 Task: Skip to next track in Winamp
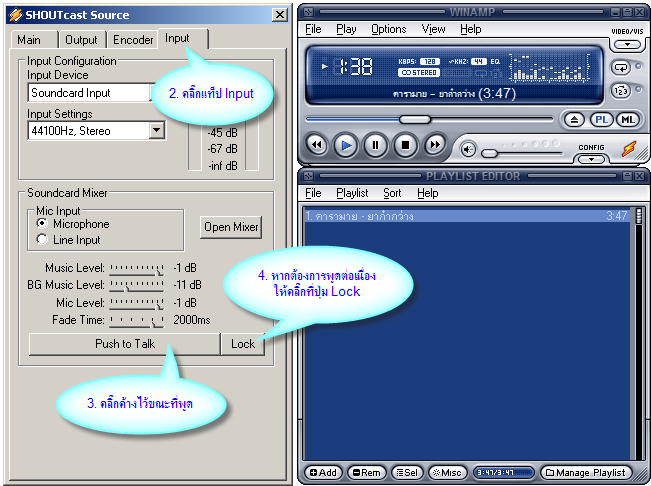point(434,145)
